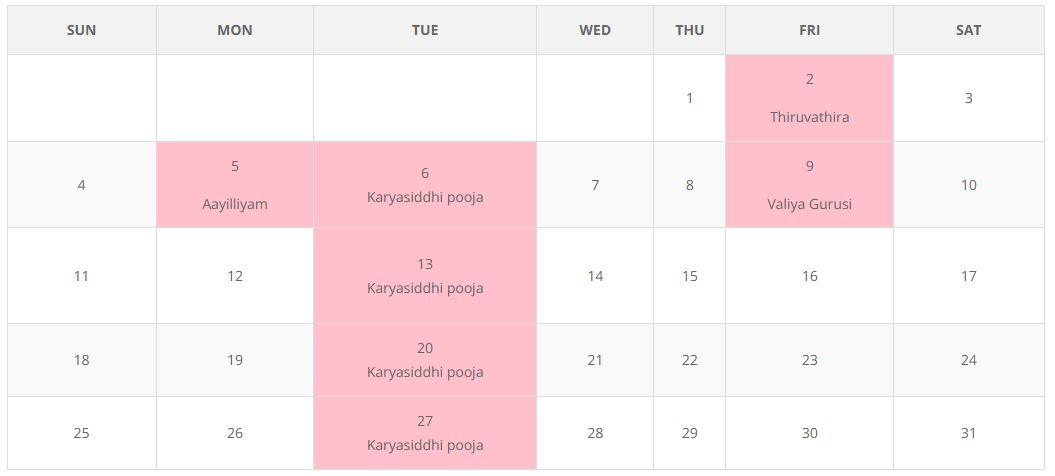Select the FRI column header
The width and height of the screenshot is (1055, 476).
pos(809,30)
